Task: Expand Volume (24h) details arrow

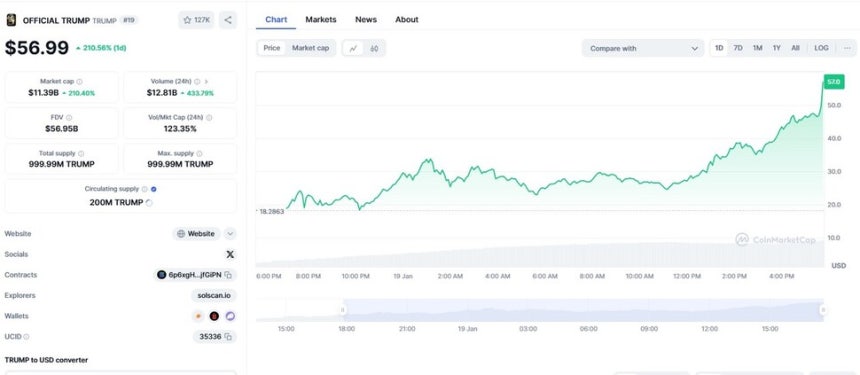Action: tap(206, 81)
